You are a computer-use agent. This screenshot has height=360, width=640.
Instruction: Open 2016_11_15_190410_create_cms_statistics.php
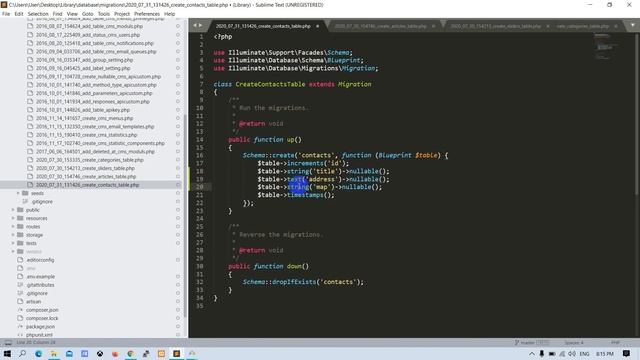tap(86, 135)
